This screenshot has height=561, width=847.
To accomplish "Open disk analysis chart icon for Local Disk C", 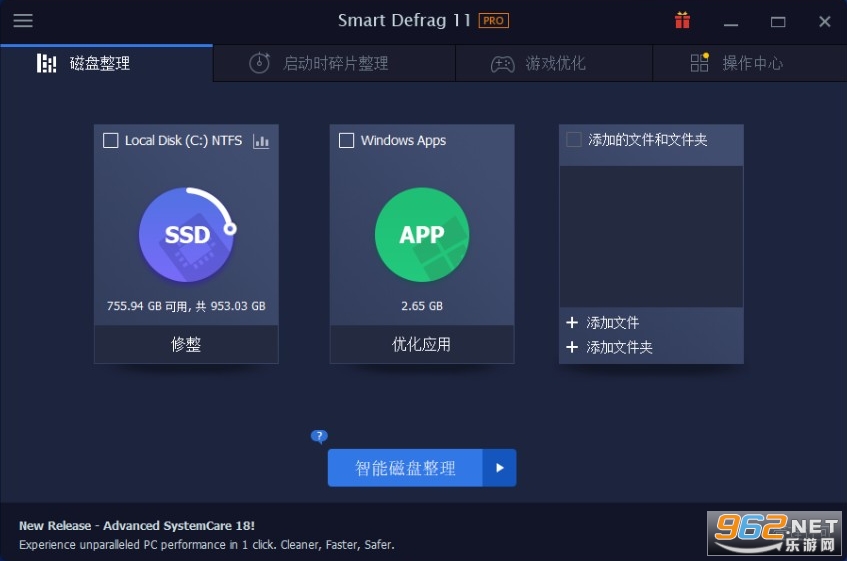I will [261, 141].
